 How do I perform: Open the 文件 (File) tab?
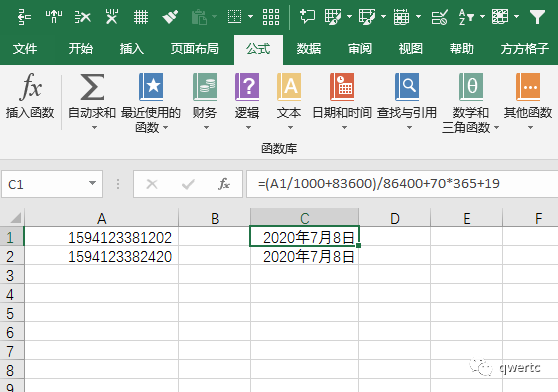tap(25, 49)
